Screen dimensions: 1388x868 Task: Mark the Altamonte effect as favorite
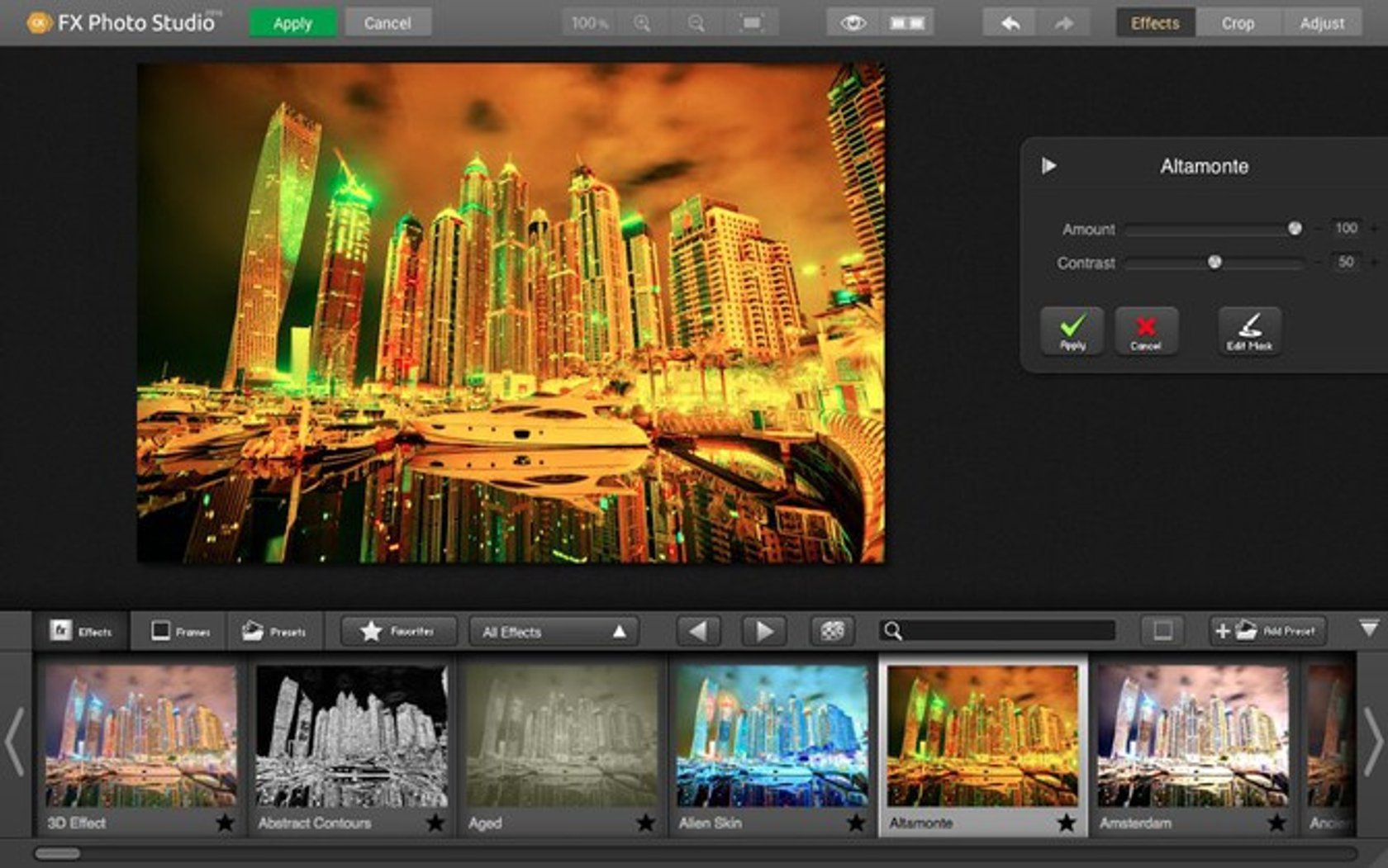1066,823
